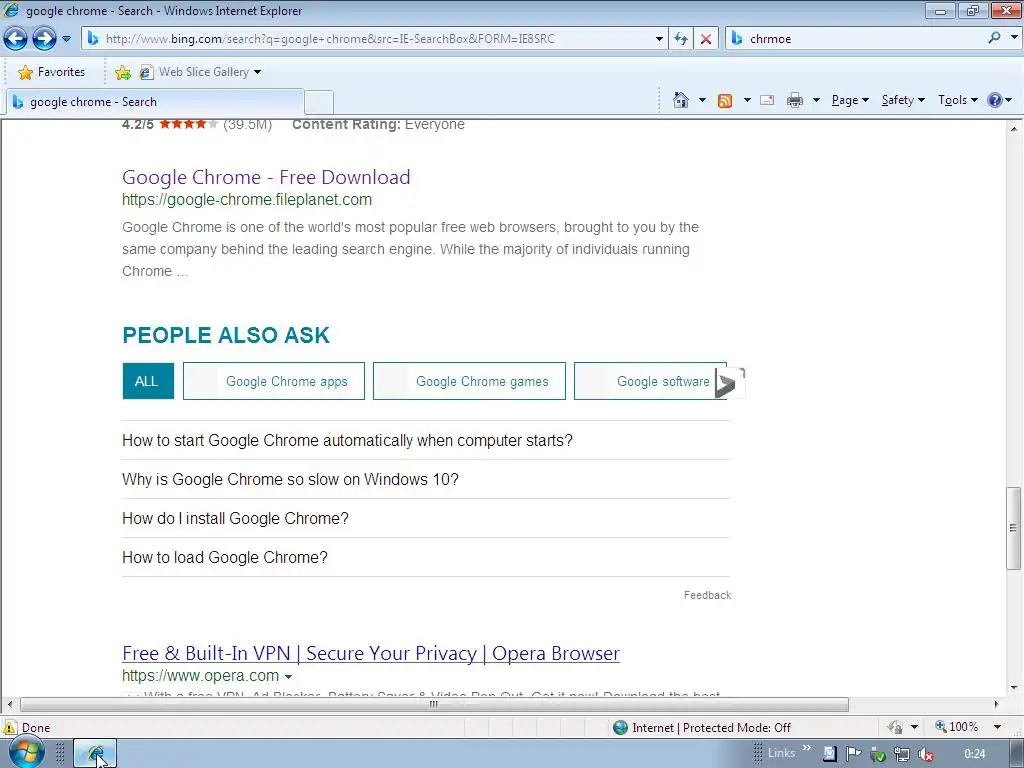1024x768 pixels.
Task: Select the 'Google Chrome apps' filter
Action: coord(274,381)
